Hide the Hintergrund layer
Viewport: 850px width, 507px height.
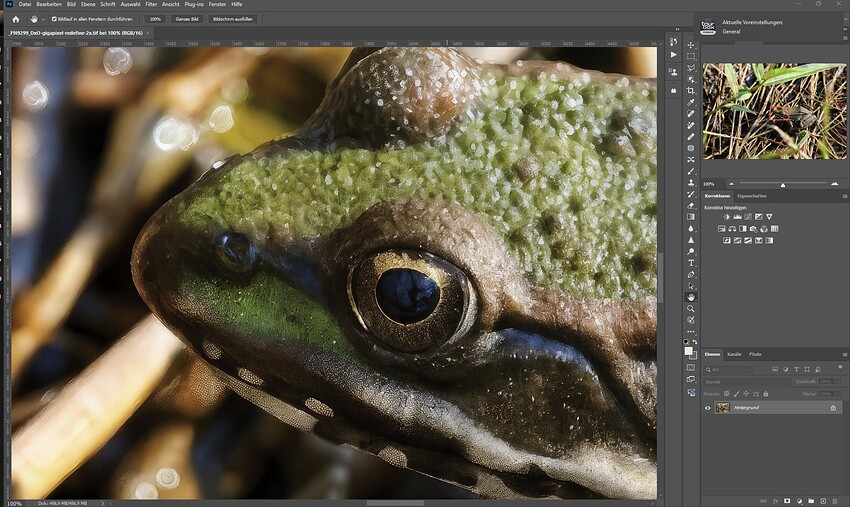pyautogui.click(x=707, y=408)
